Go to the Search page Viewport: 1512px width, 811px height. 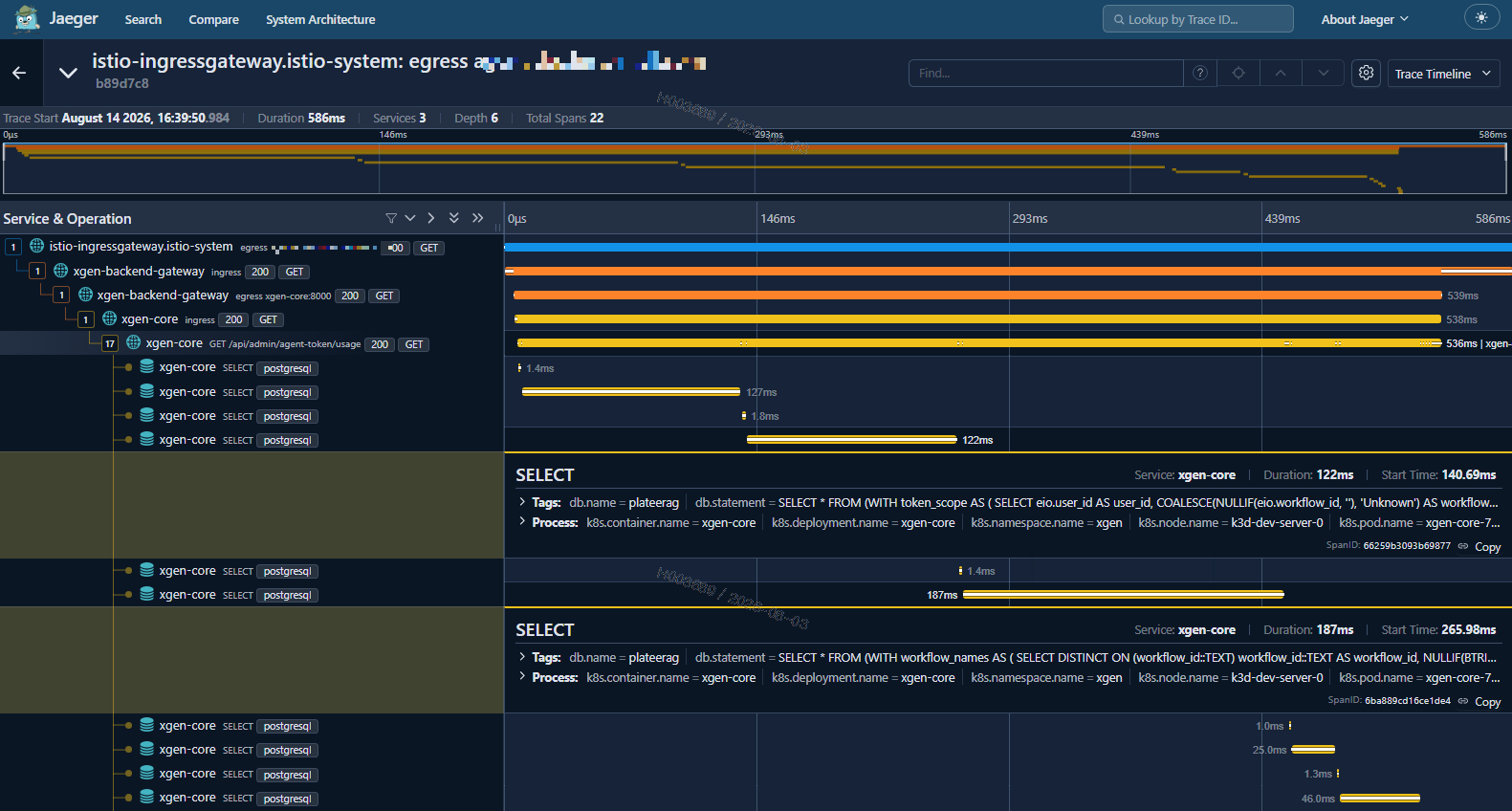[143, 19]
